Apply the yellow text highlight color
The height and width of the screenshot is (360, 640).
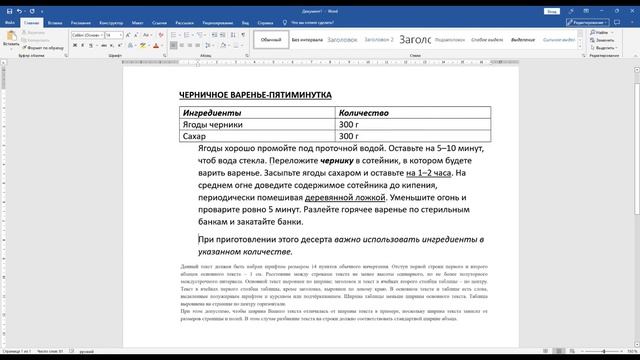(x=142, y=45)
